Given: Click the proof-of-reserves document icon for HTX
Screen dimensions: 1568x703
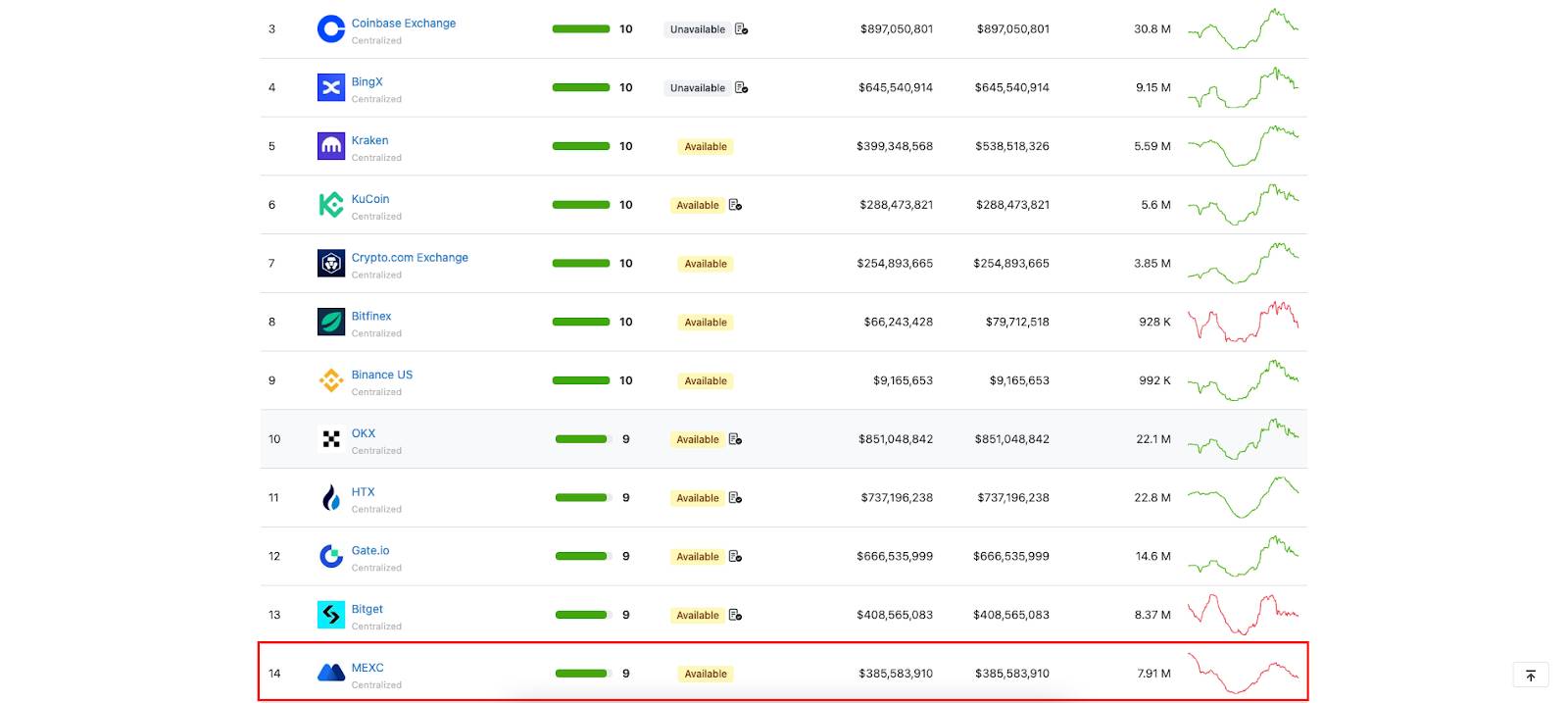Looking at the screenshot, I should [735, 498].
